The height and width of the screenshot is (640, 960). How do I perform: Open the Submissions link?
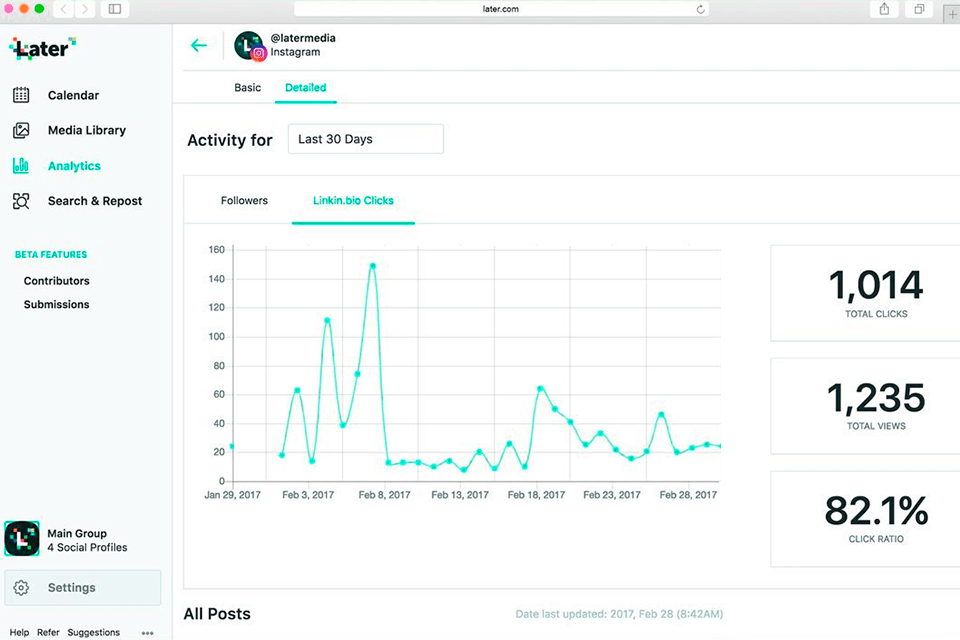57,304
